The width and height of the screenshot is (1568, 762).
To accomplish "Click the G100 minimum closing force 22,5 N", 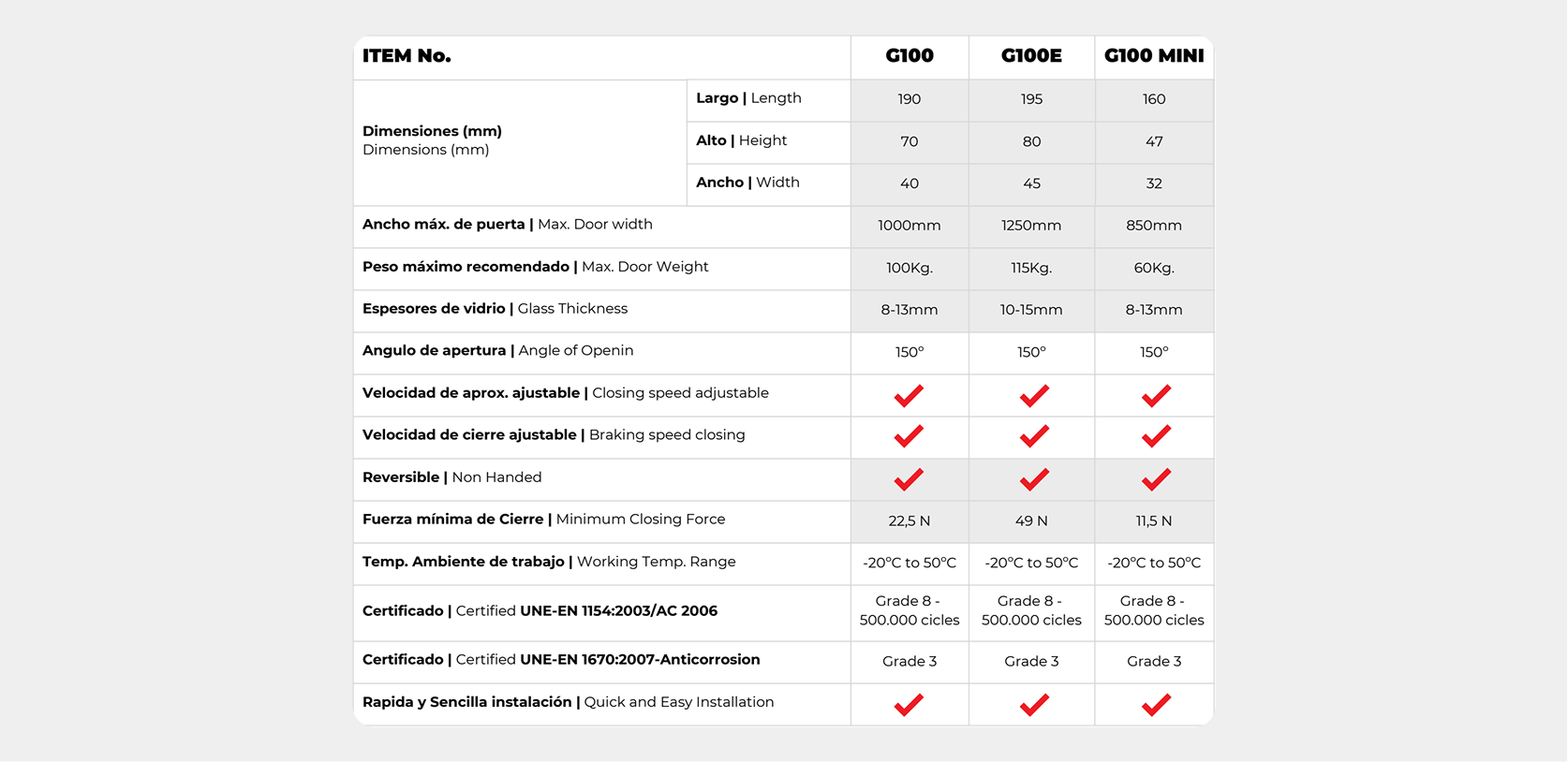I will click(910, 521).
